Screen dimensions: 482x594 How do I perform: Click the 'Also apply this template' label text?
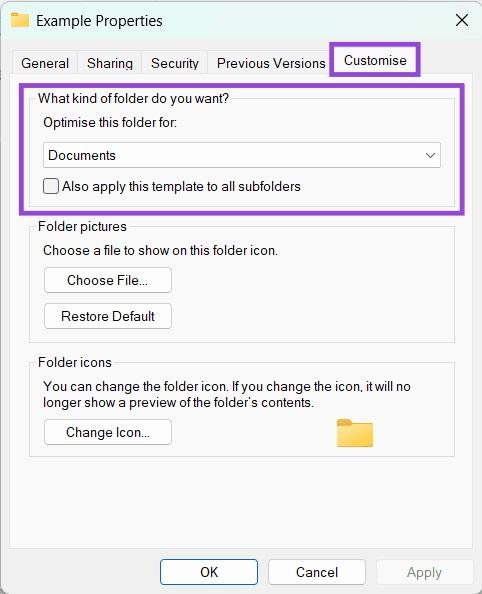pos(181,186)
